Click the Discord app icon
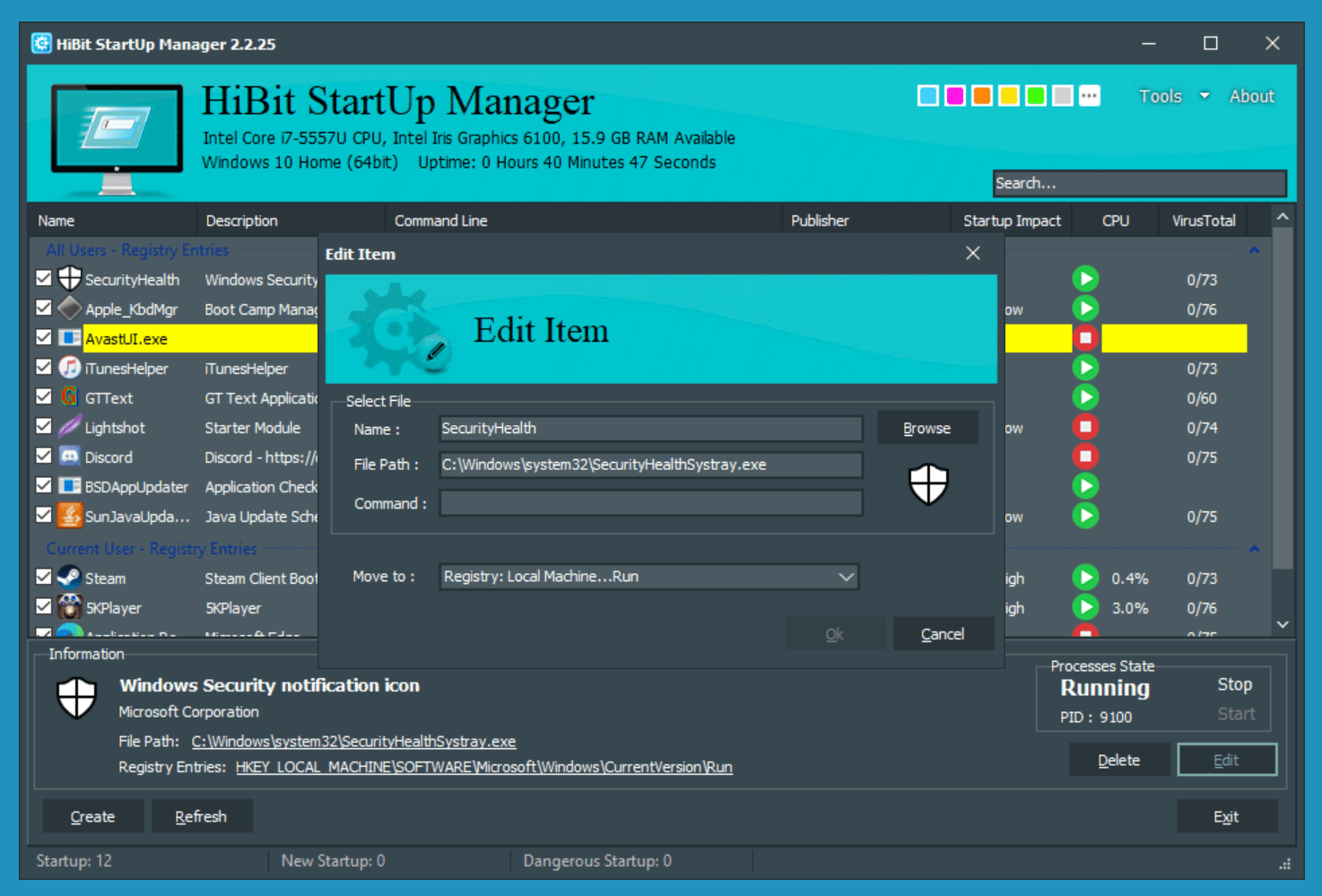Viewport: 1322px width, 896px height. click(70, 457)
